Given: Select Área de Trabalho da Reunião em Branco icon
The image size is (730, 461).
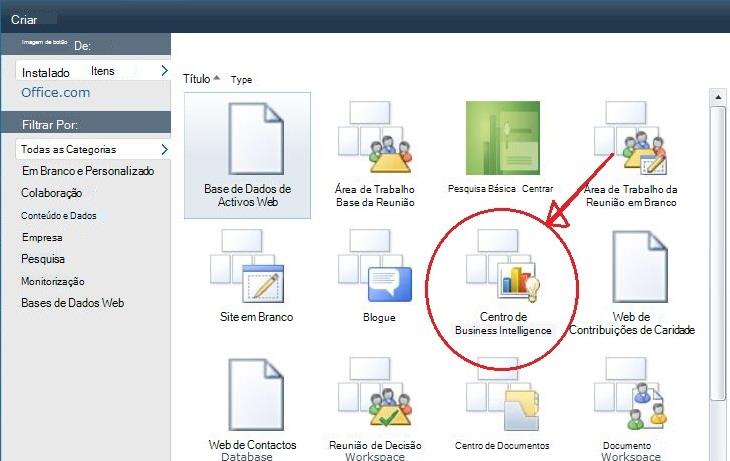Looking at the screenshot, I should (630, 138).
